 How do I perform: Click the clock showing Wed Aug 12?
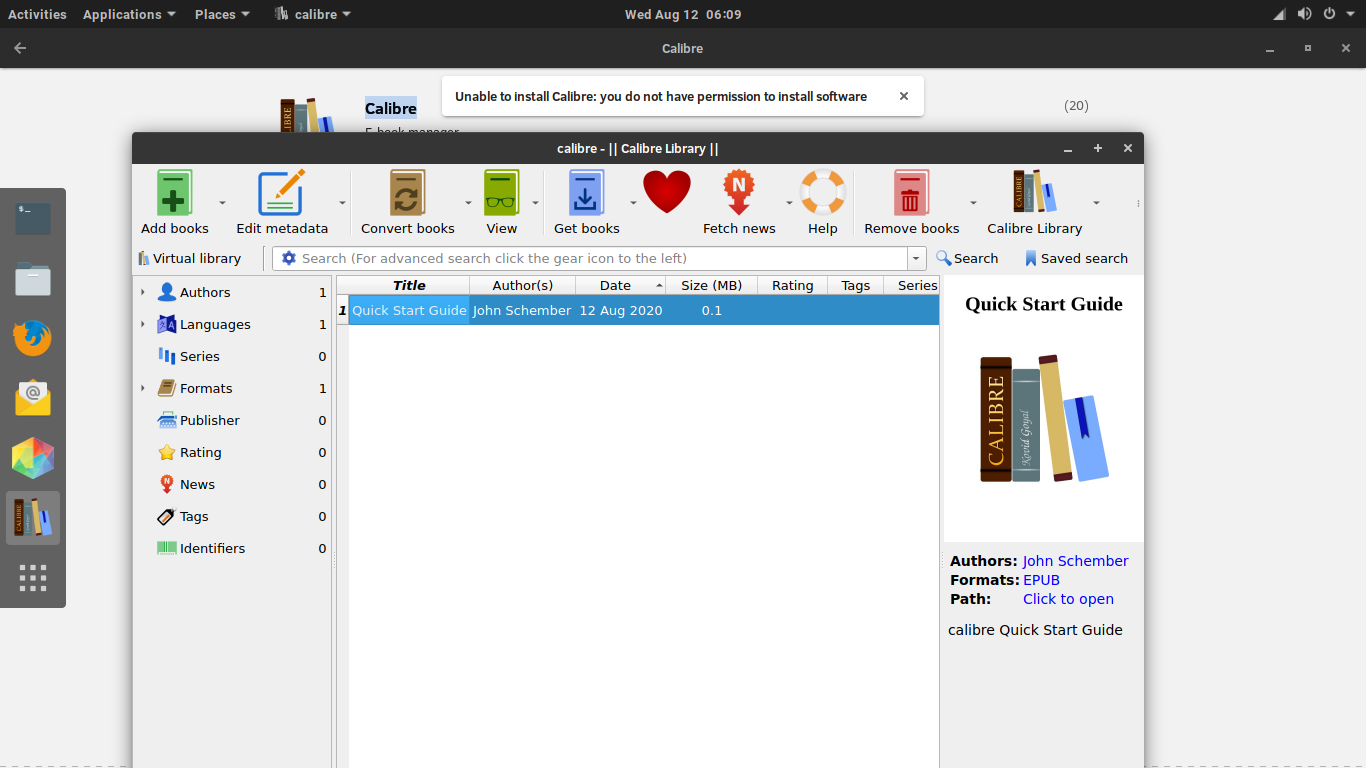(683, 14)
